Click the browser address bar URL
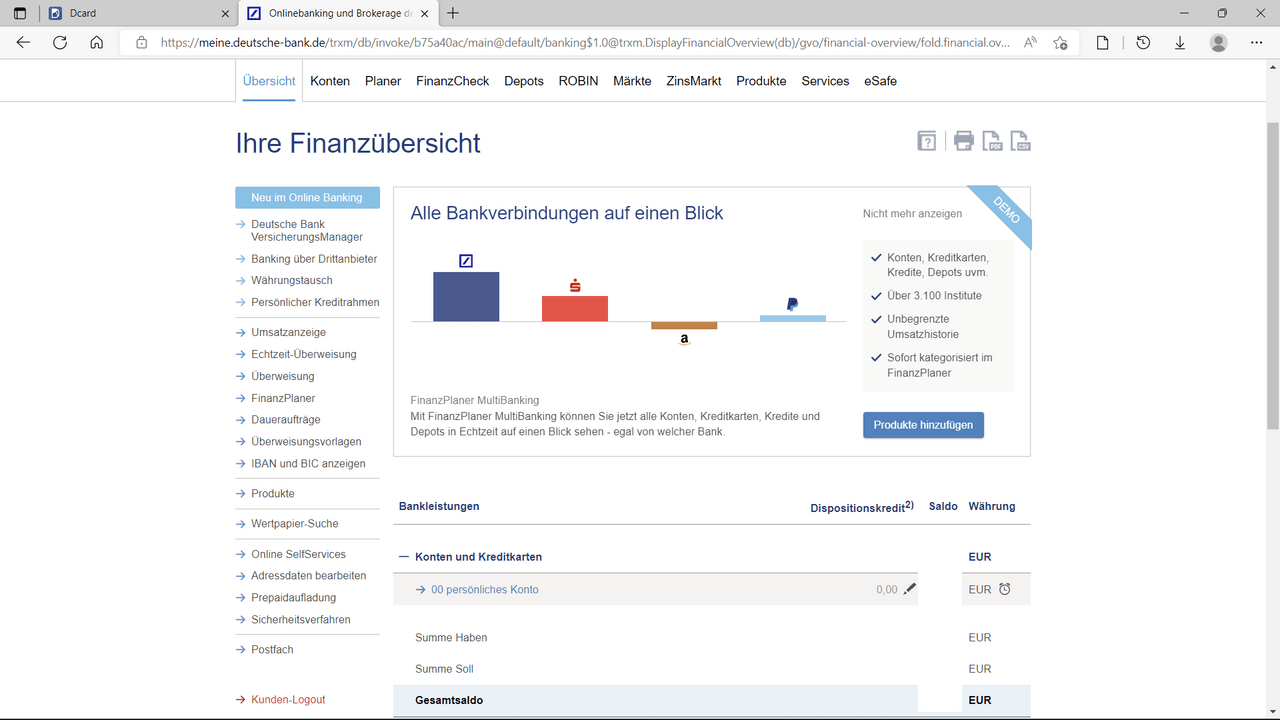The image size is (1280, 720). (585, 43)
